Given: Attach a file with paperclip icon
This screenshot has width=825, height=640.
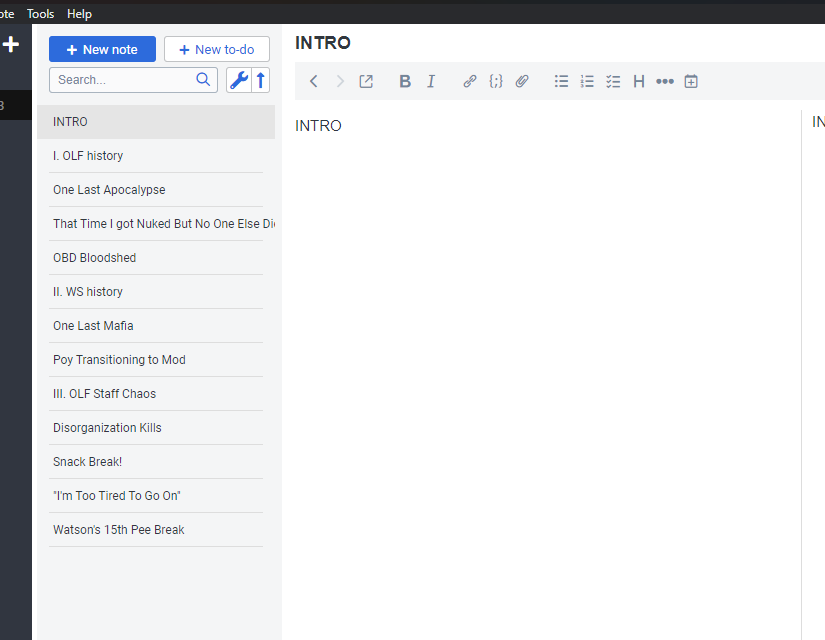Looking at the screenshot, I should click(521, 81).
